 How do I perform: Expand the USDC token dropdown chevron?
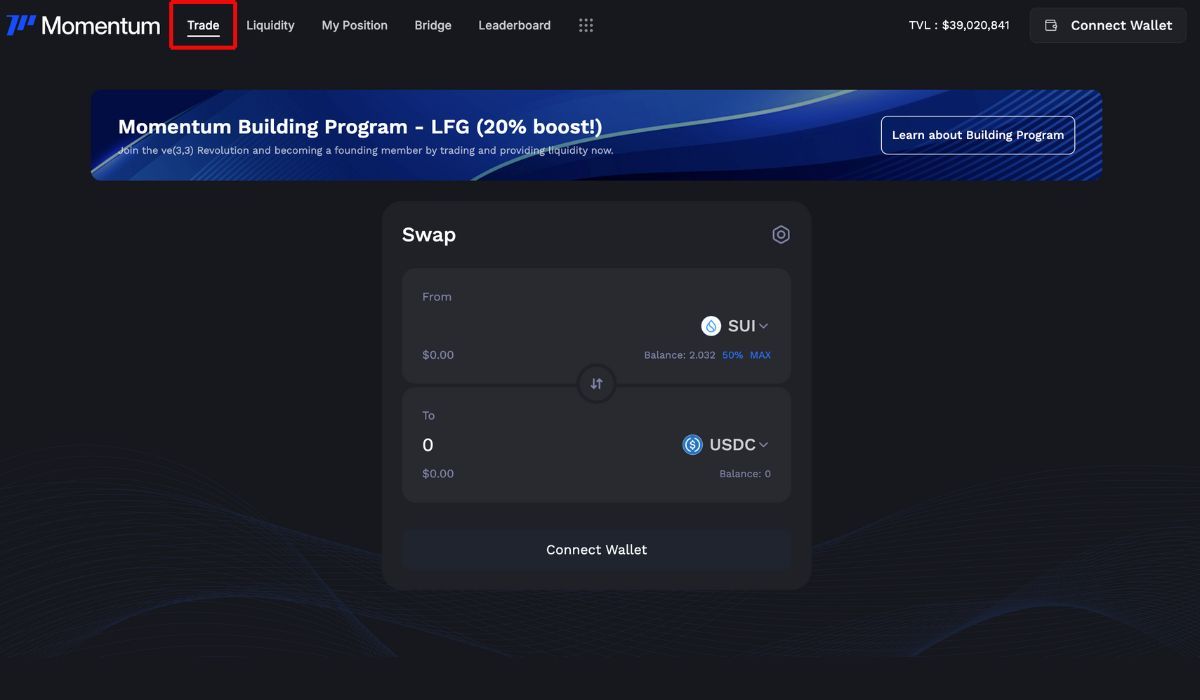764,445
